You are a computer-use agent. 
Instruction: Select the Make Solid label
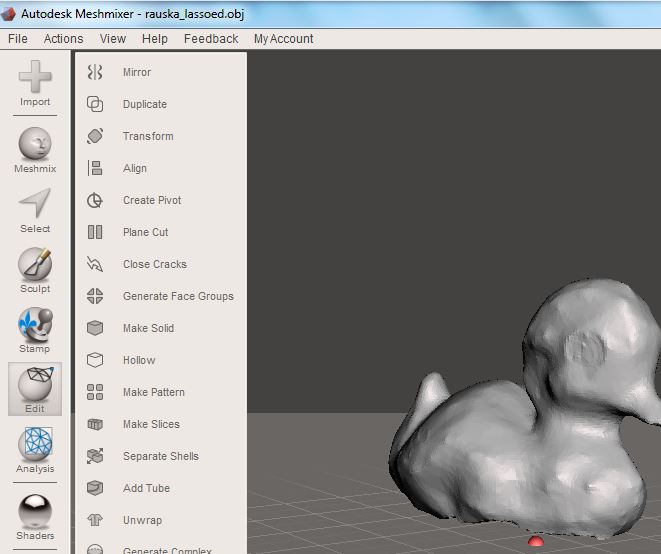tap(148, 328)
